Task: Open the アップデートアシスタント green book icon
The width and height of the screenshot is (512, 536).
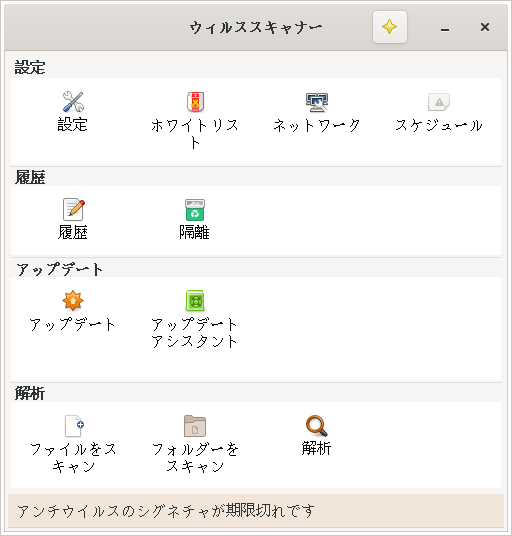Action: (x=195, y=300)
